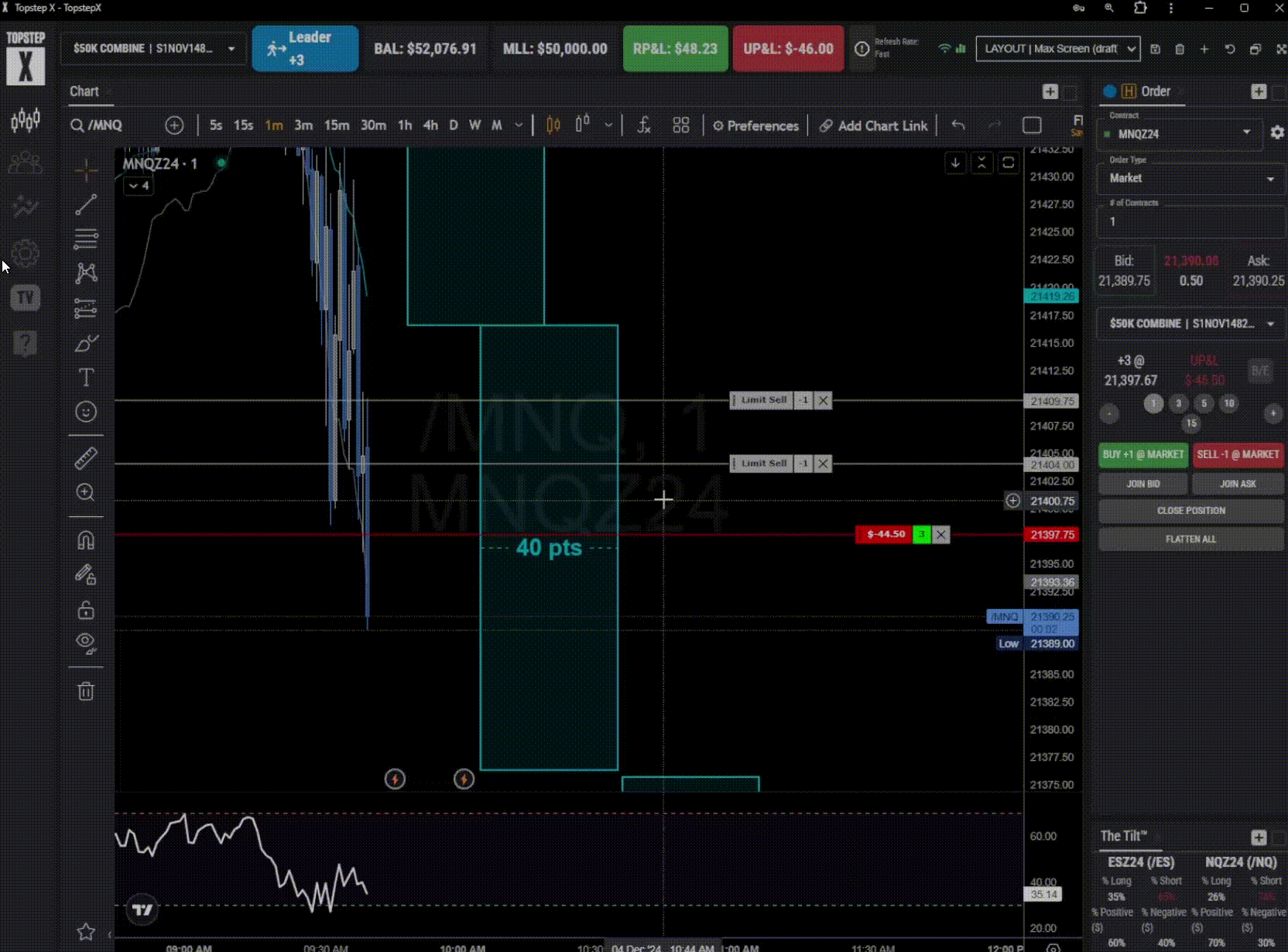Select the trend line drawing tool

click(86, 204)
